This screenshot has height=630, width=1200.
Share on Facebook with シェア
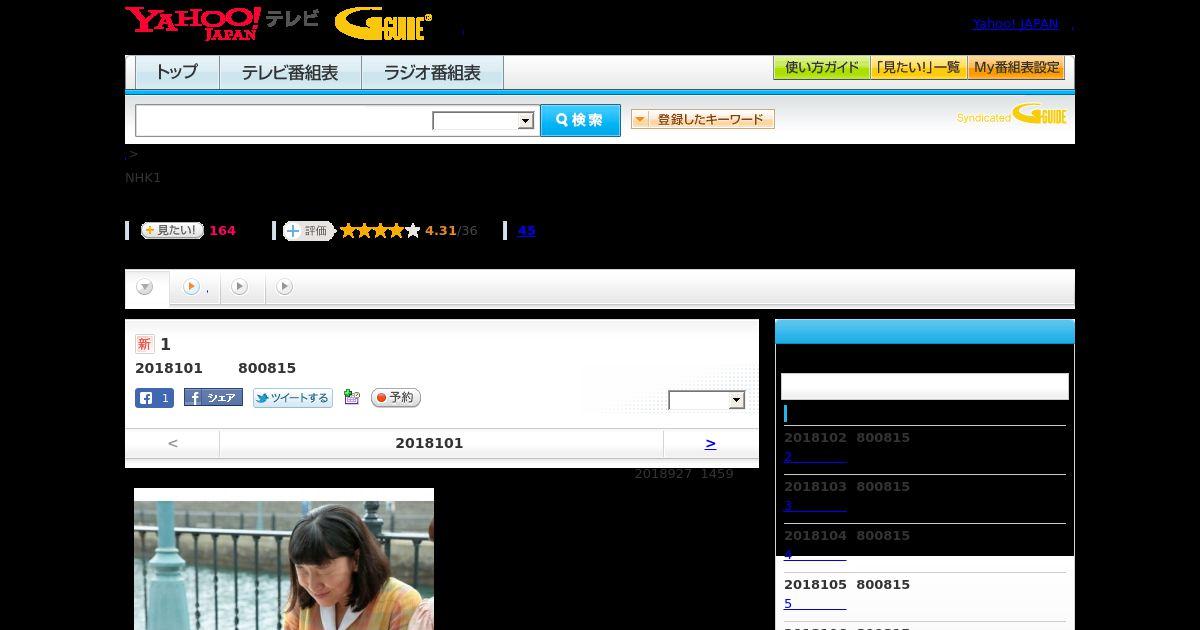coord(213,398)
